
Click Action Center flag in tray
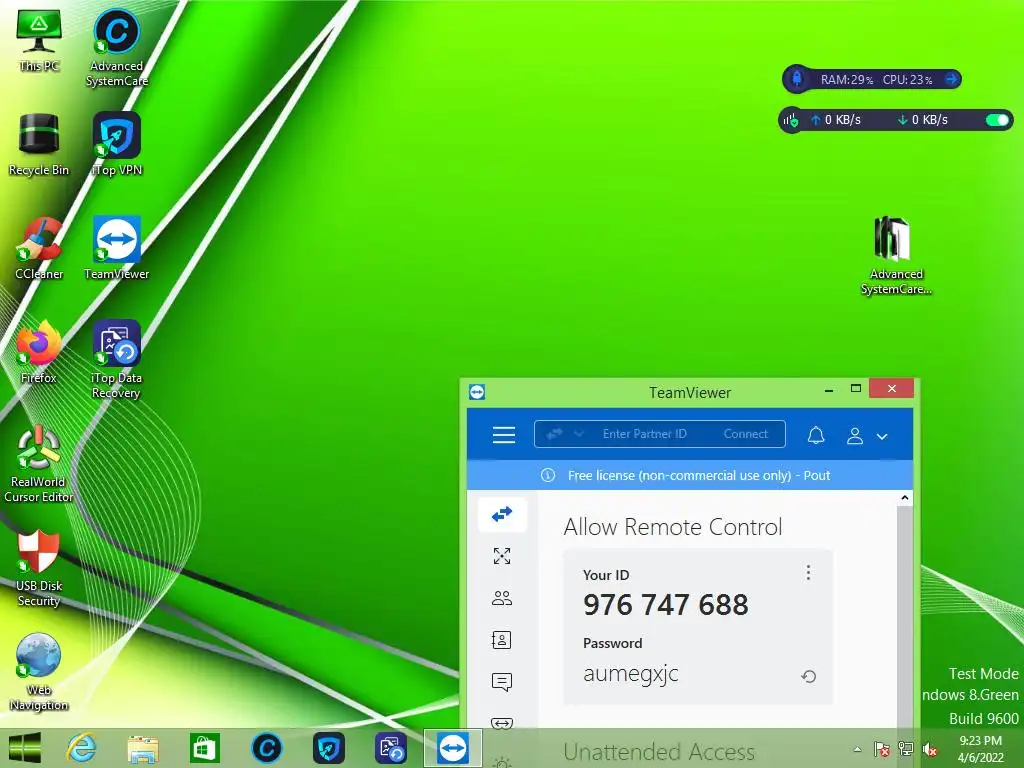pos(882,749)
